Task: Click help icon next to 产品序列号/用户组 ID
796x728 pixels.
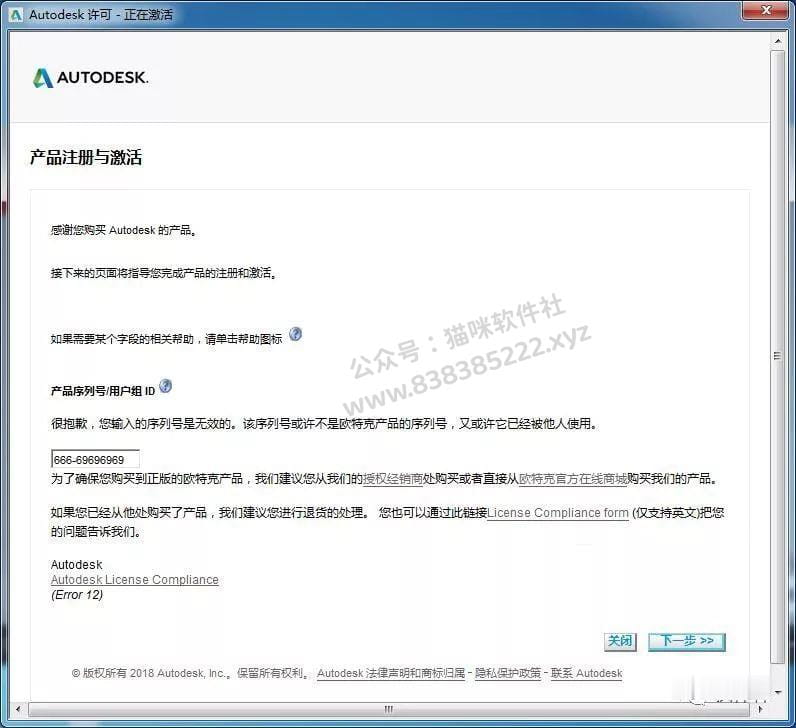Action: click(x=165, y=386)
